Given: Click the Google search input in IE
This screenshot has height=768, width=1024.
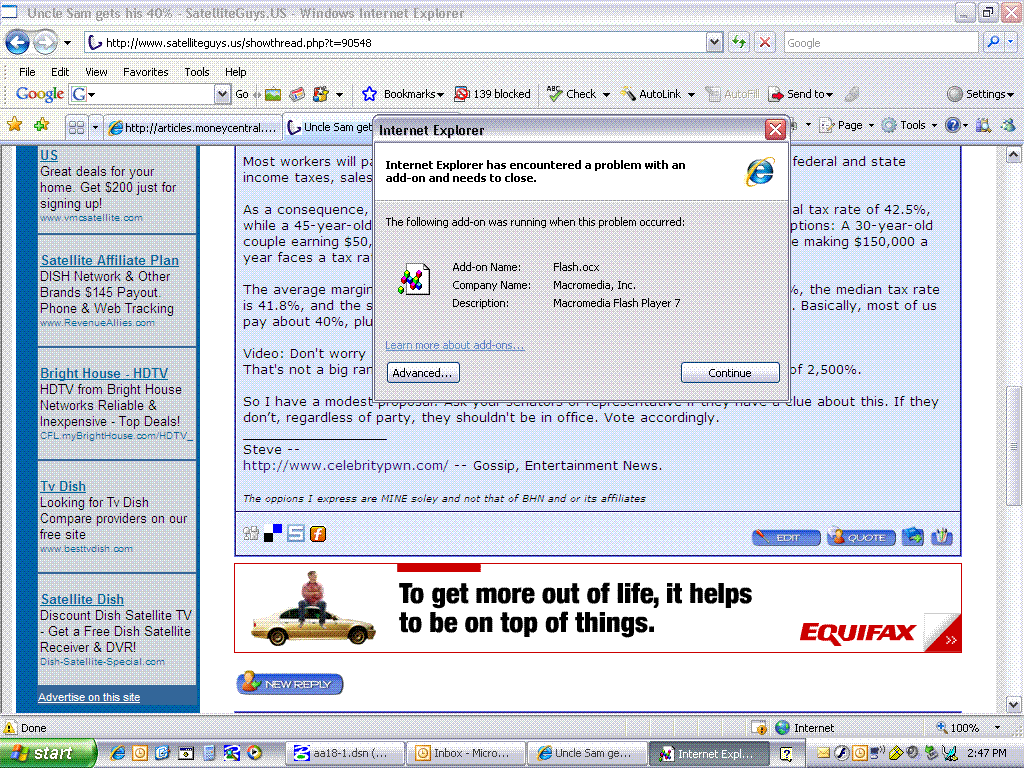Looking at the screenshot, I should point(881,42).
